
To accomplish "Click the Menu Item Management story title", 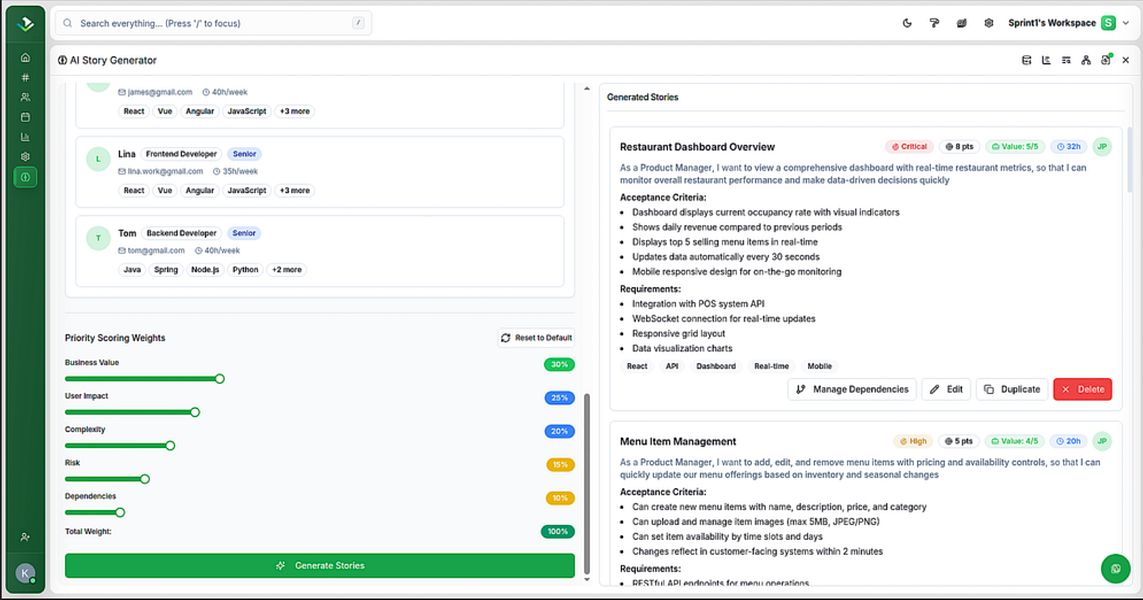I will point(678,442).
